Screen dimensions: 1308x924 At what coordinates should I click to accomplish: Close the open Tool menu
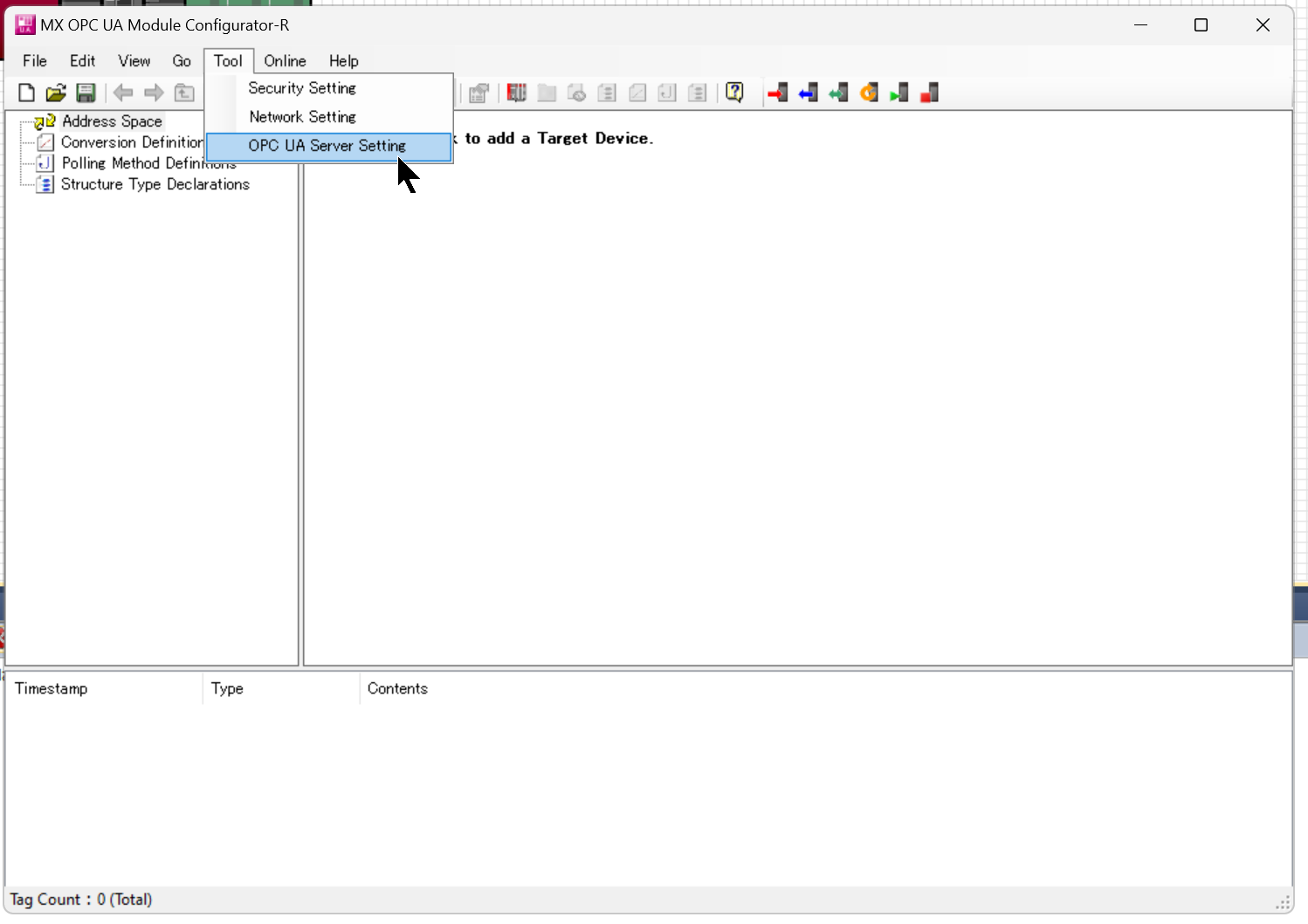click(x=229, y=61)
